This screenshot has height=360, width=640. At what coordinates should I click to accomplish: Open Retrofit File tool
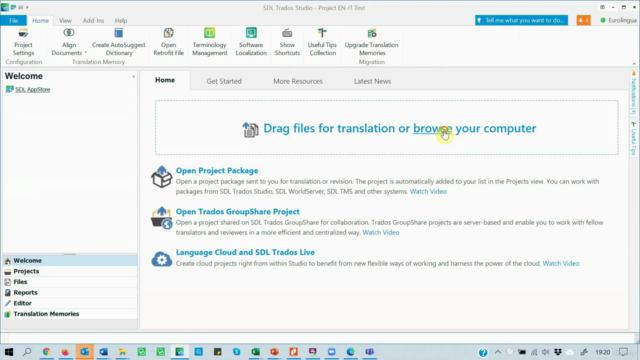click(169, 42)
